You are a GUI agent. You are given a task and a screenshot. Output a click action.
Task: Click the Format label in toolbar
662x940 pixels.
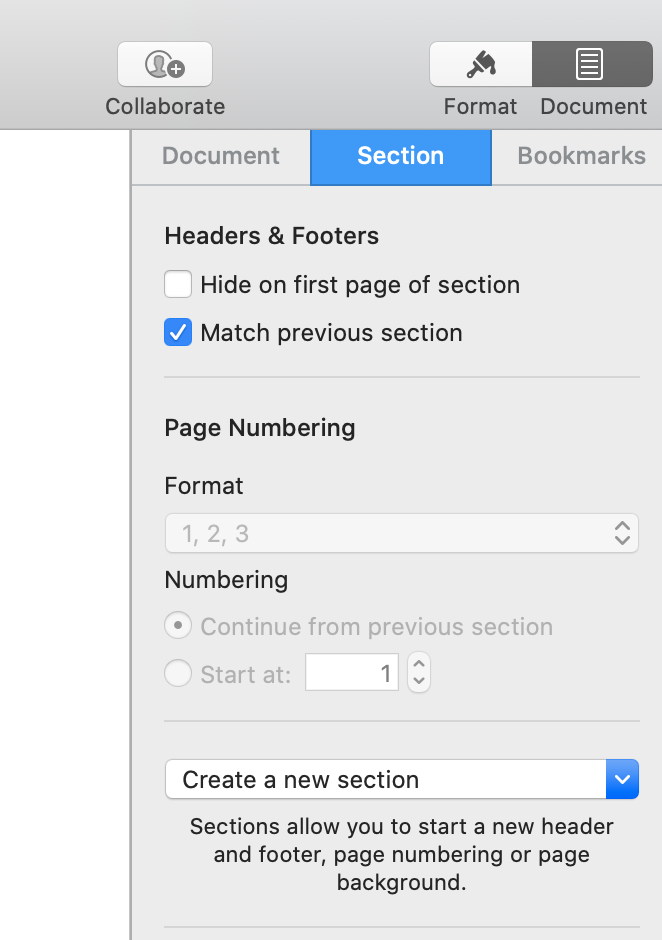pyautogui.click(x=481, y=107)
